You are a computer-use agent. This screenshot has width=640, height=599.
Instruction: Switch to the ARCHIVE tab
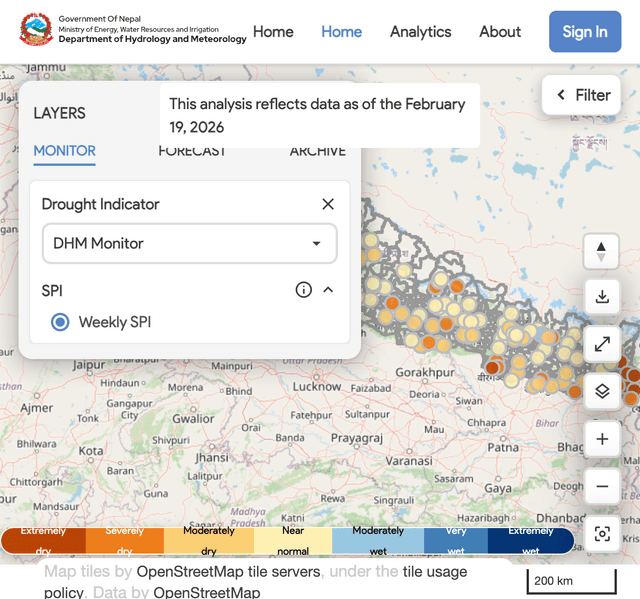[x=317, y=152]
